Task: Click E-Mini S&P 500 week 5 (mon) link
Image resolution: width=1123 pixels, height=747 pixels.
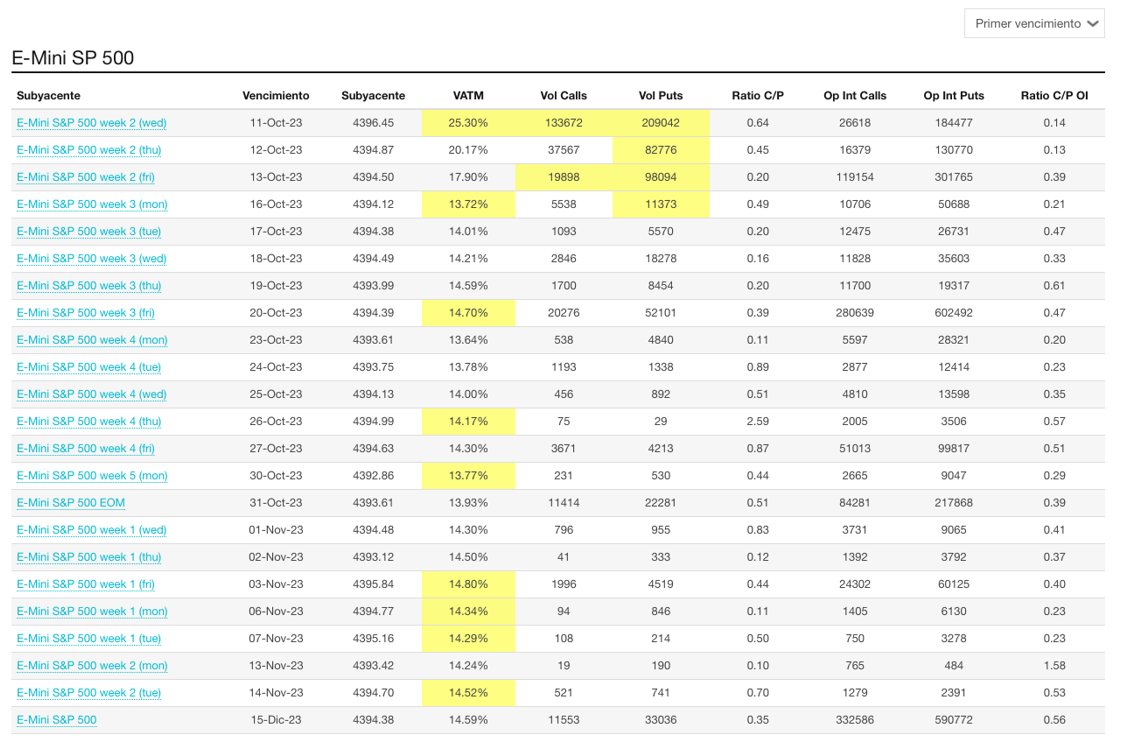Action: (x=92, y=476)
